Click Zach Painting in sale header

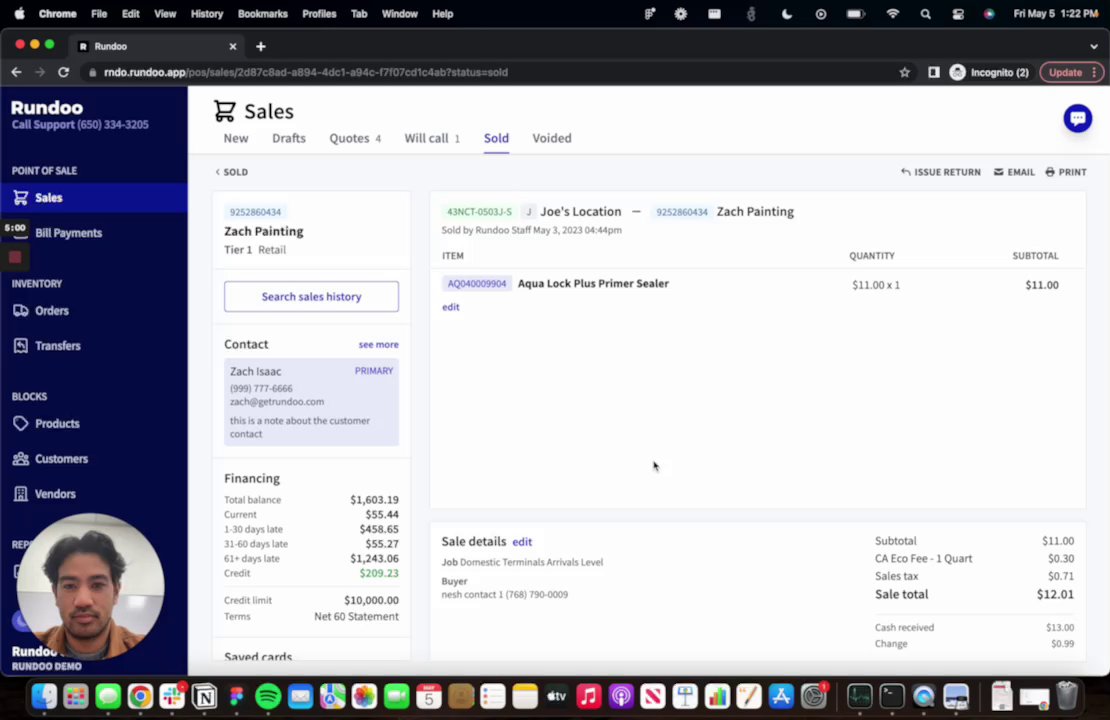pyautogui.click(x=755, y=212)
